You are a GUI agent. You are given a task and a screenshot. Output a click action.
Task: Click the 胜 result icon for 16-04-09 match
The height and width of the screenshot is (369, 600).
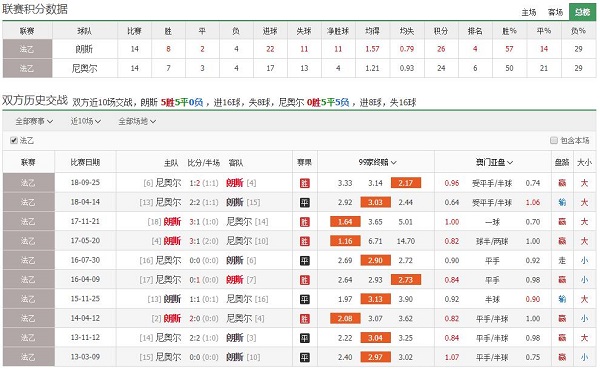click(x=305, y=280)
